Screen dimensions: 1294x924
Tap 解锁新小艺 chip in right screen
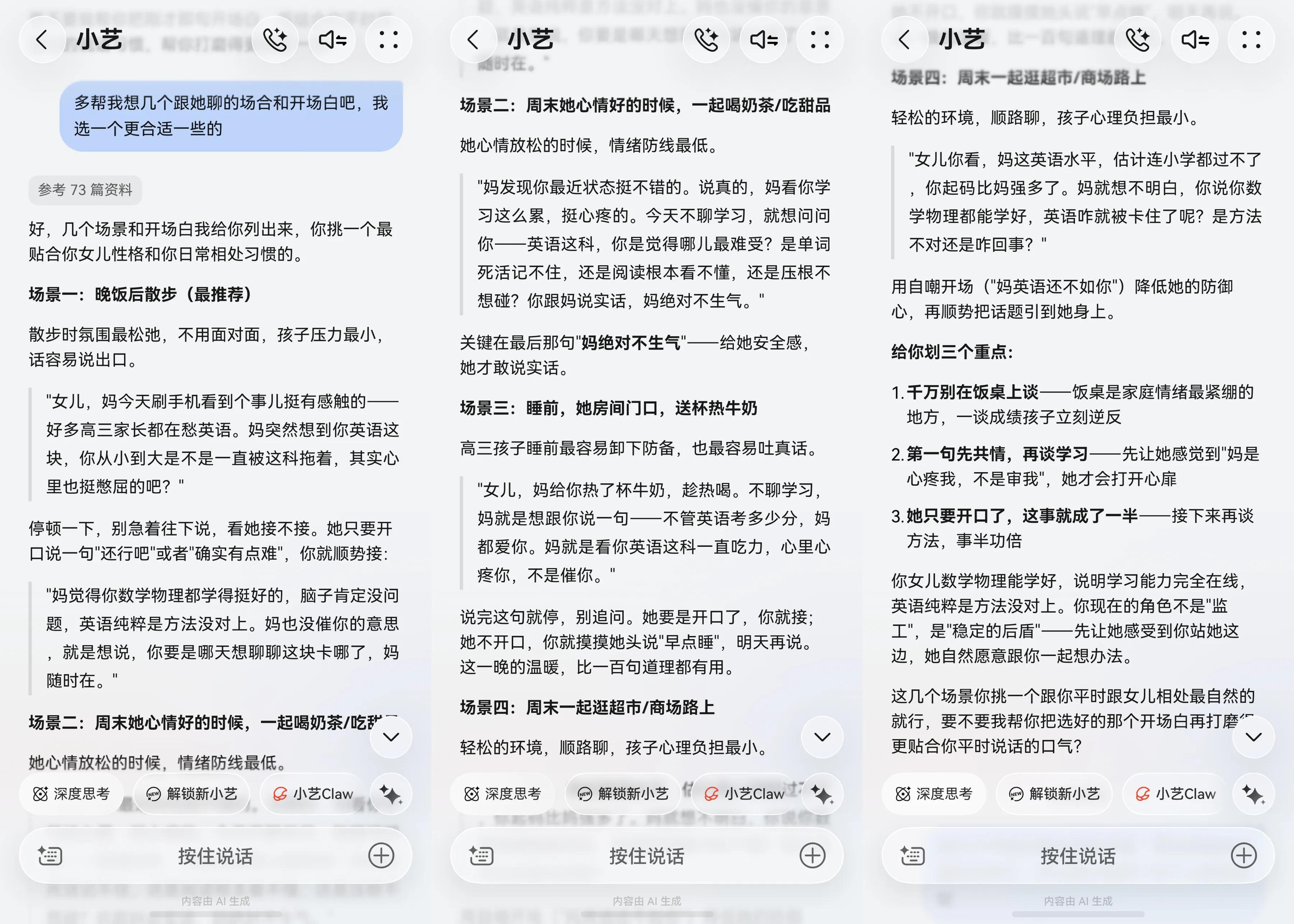click(1054, 794)
